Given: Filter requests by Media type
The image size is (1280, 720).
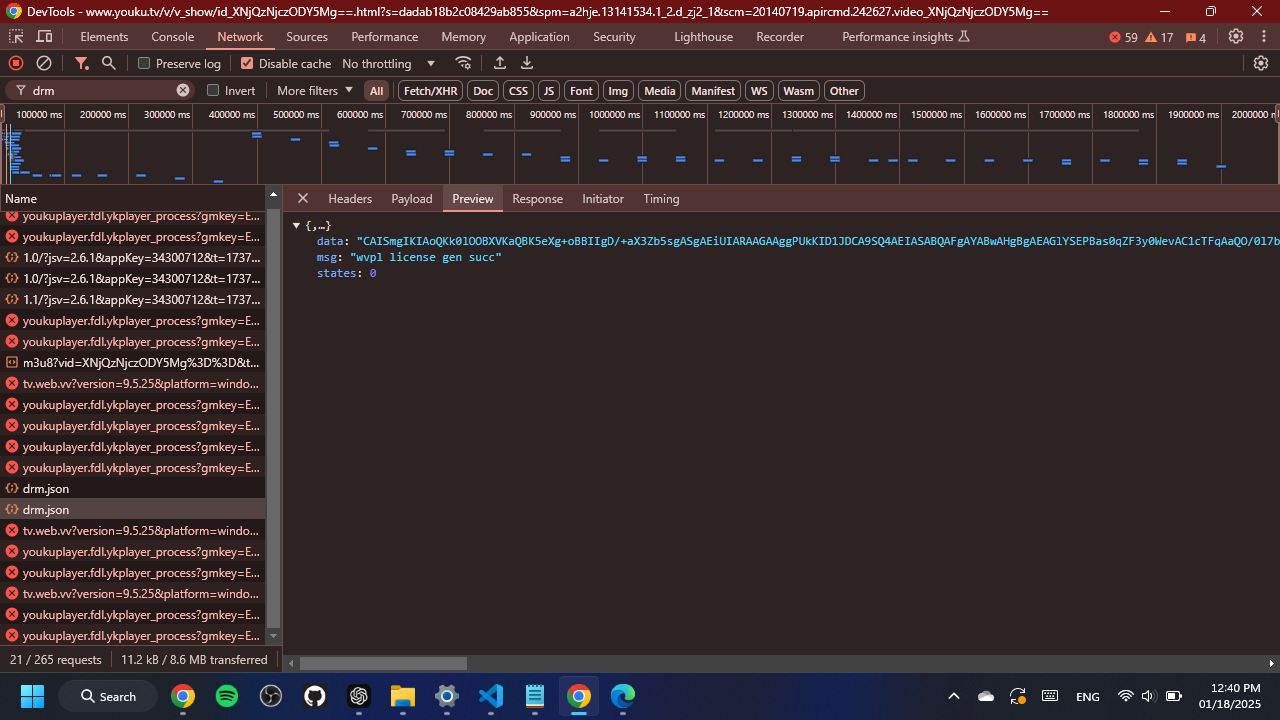Looking at the screenshot, I should click(x=660, y=91).
